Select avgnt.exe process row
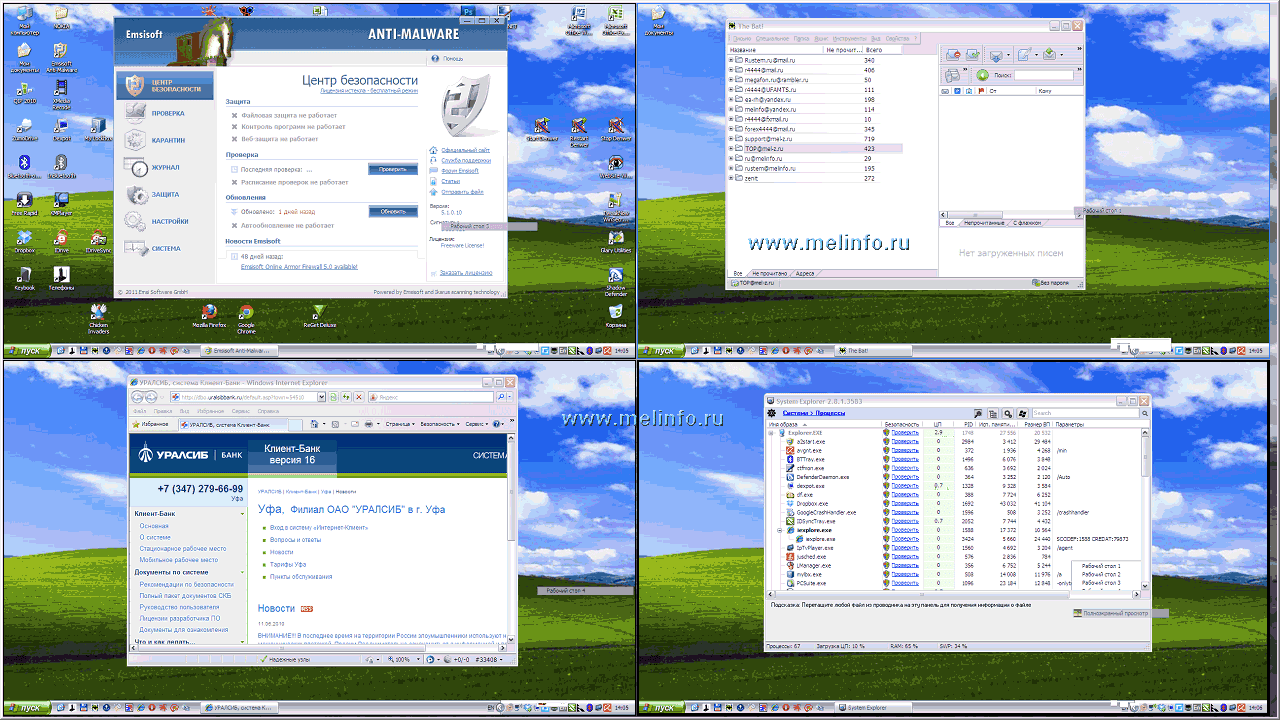The image size is (1280, 720). (955, 450)
